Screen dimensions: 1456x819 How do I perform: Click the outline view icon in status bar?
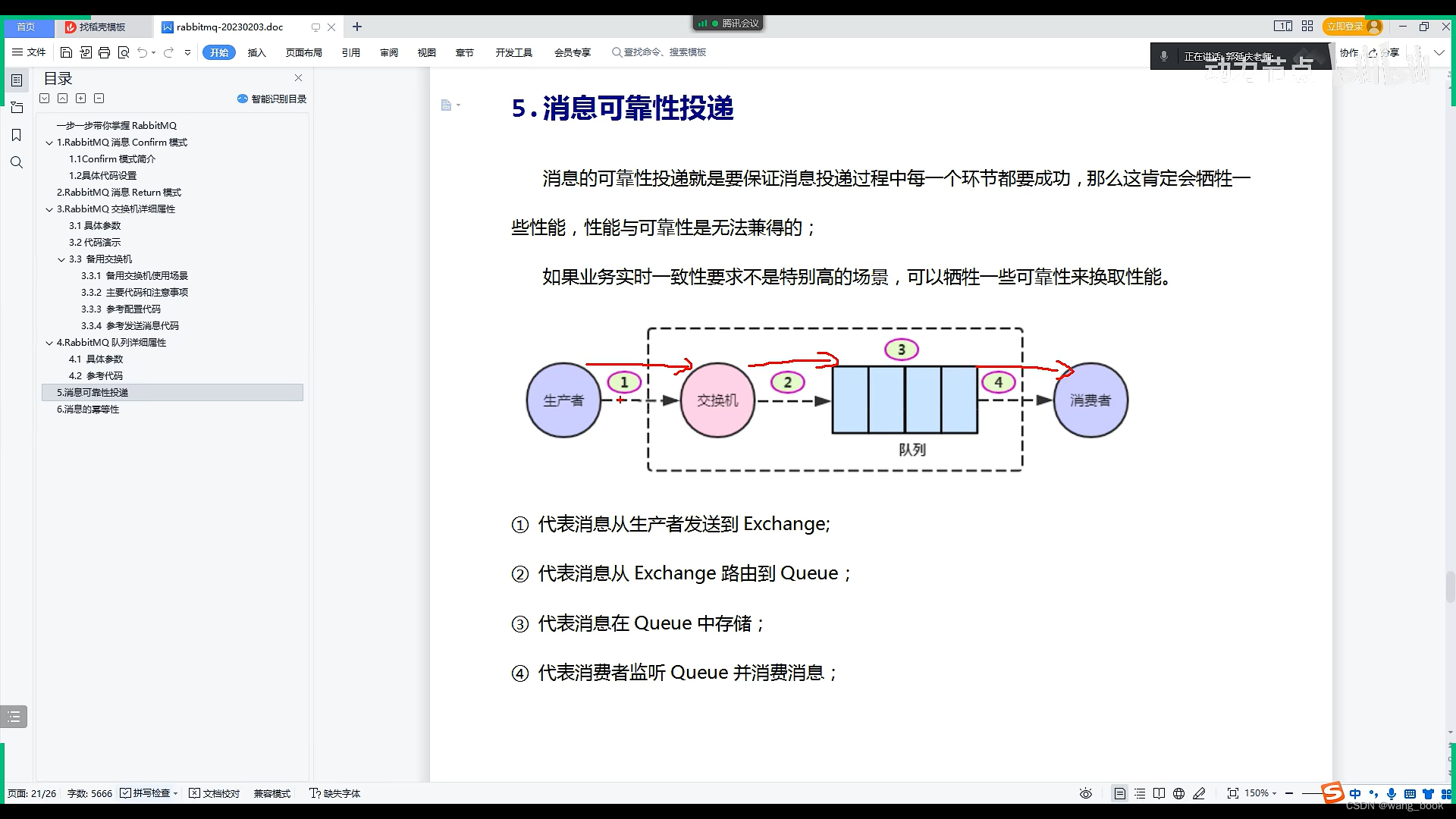click(x=1141, y=793)
